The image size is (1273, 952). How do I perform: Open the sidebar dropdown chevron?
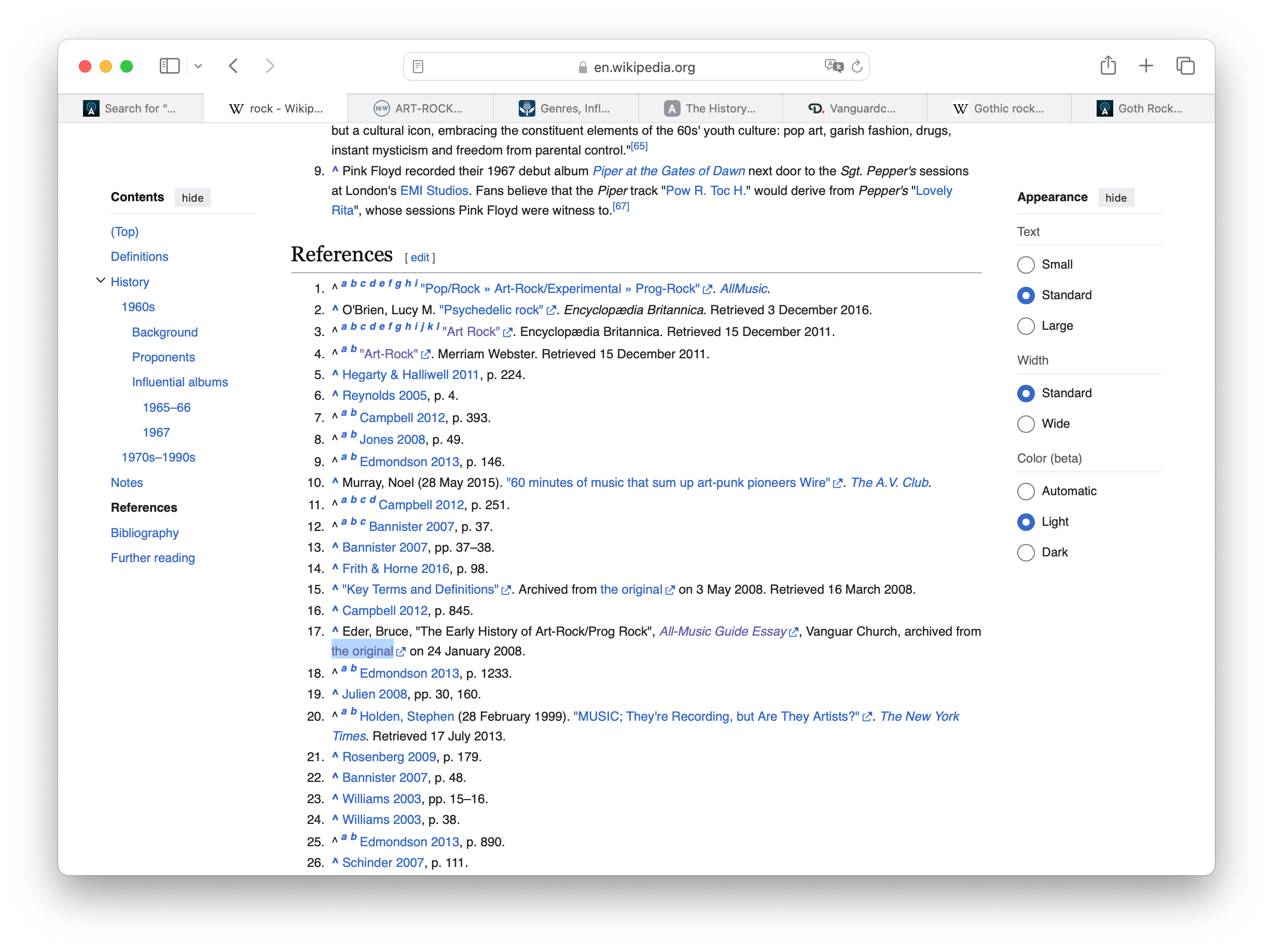(x=198, y=66)
